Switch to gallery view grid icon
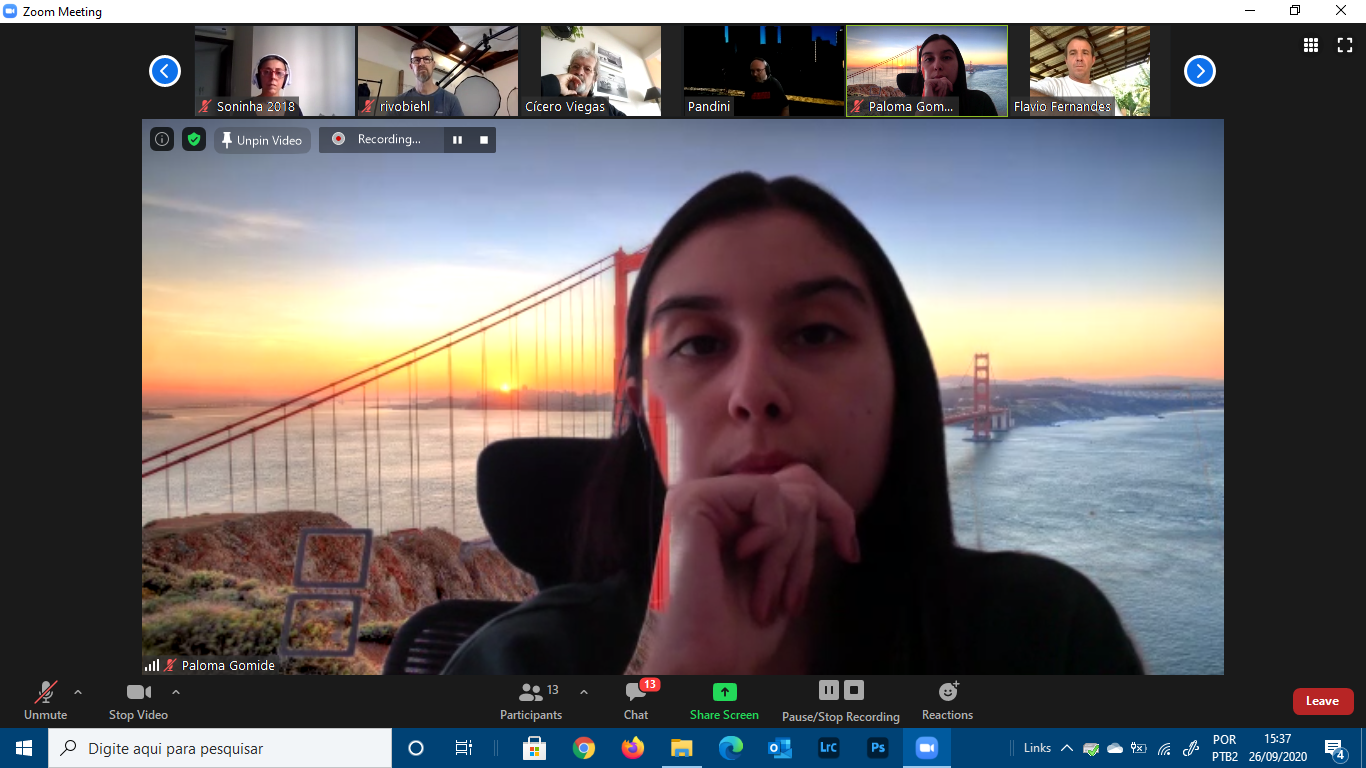The image size is (1366, 768). coord(1310,45)
